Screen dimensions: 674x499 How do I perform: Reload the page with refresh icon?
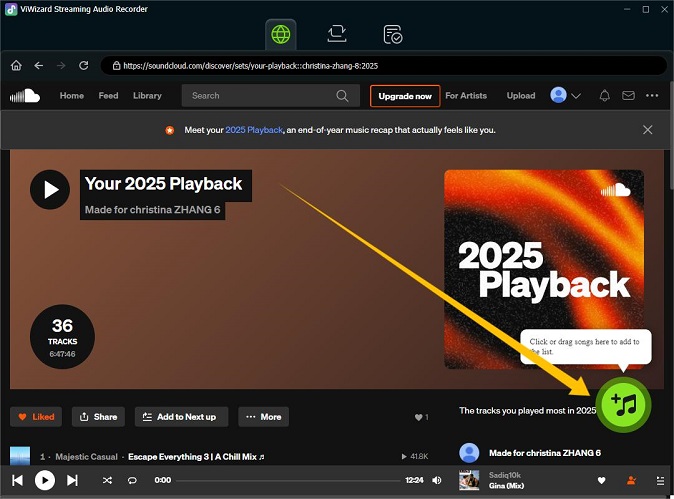tap(84, 65)
